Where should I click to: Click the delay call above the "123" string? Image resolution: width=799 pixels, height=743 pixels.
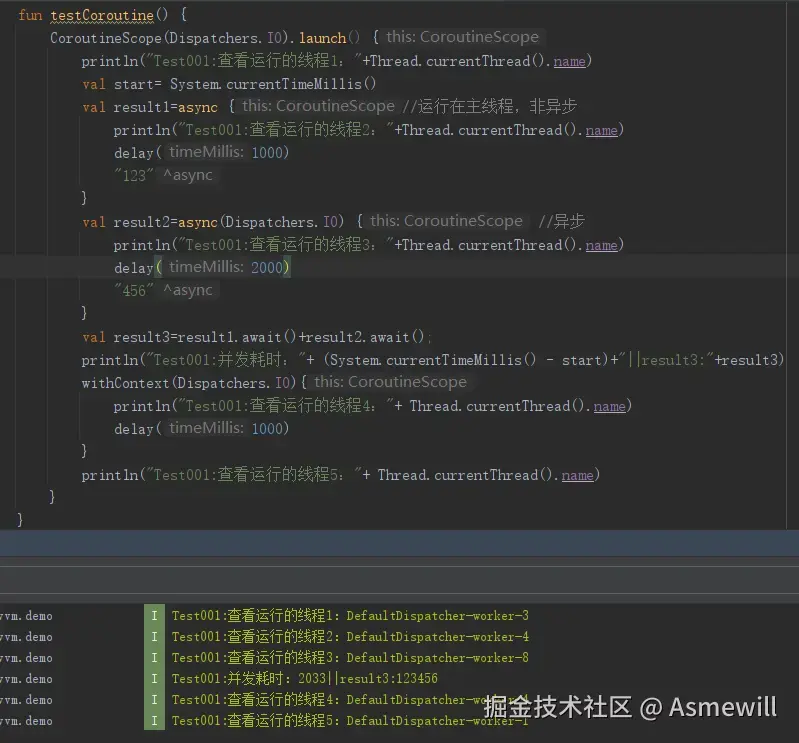(x=201, y=152)
